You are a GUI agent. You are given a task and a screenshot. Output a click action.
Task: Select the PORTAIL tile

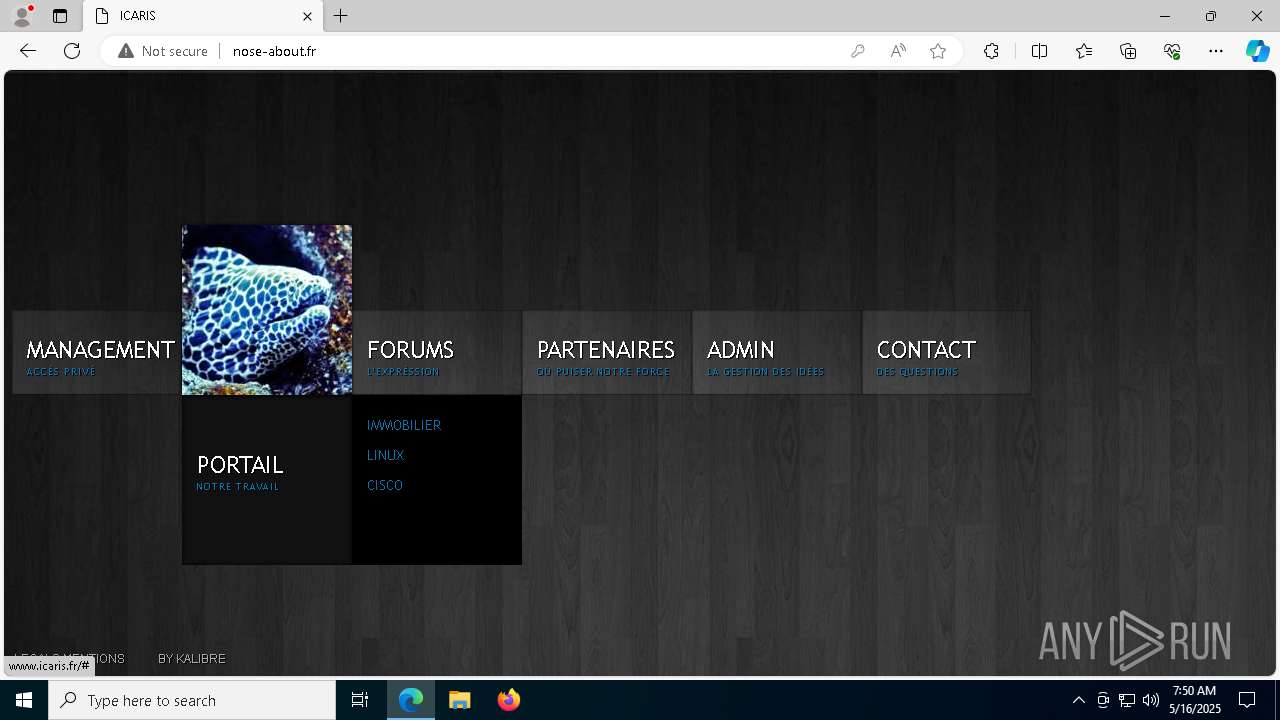click(267, 479)
